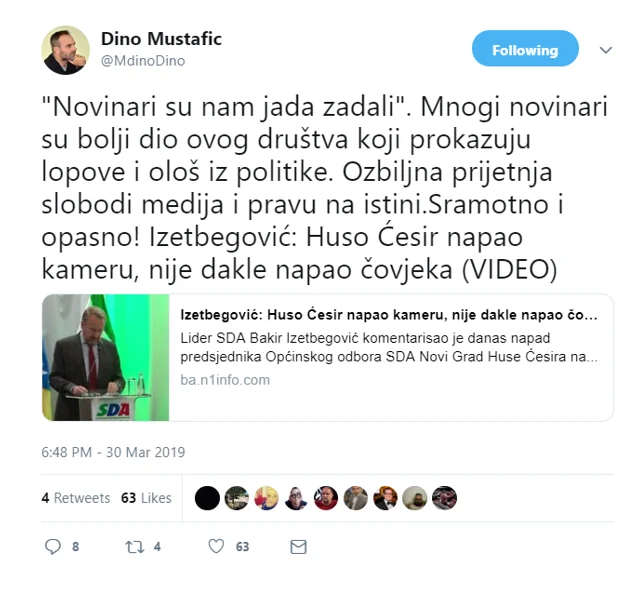Click the article description about Lider SDA
635x589 pixels.
point(389,347)
